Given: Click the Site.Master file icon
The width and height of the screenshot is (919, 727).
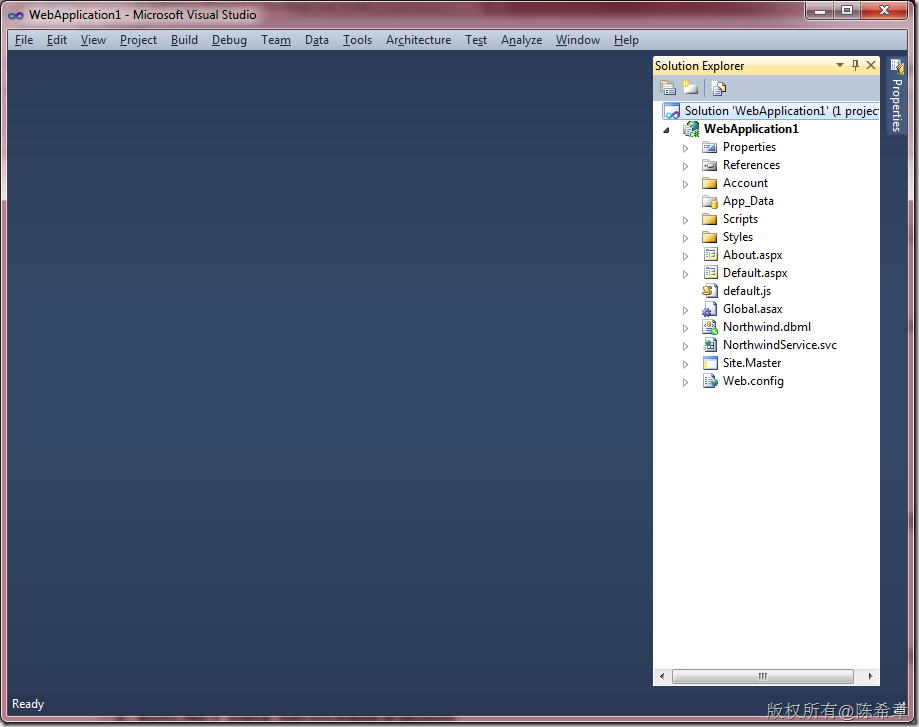Looking at the screenshot, I should (x=710, y=363).
